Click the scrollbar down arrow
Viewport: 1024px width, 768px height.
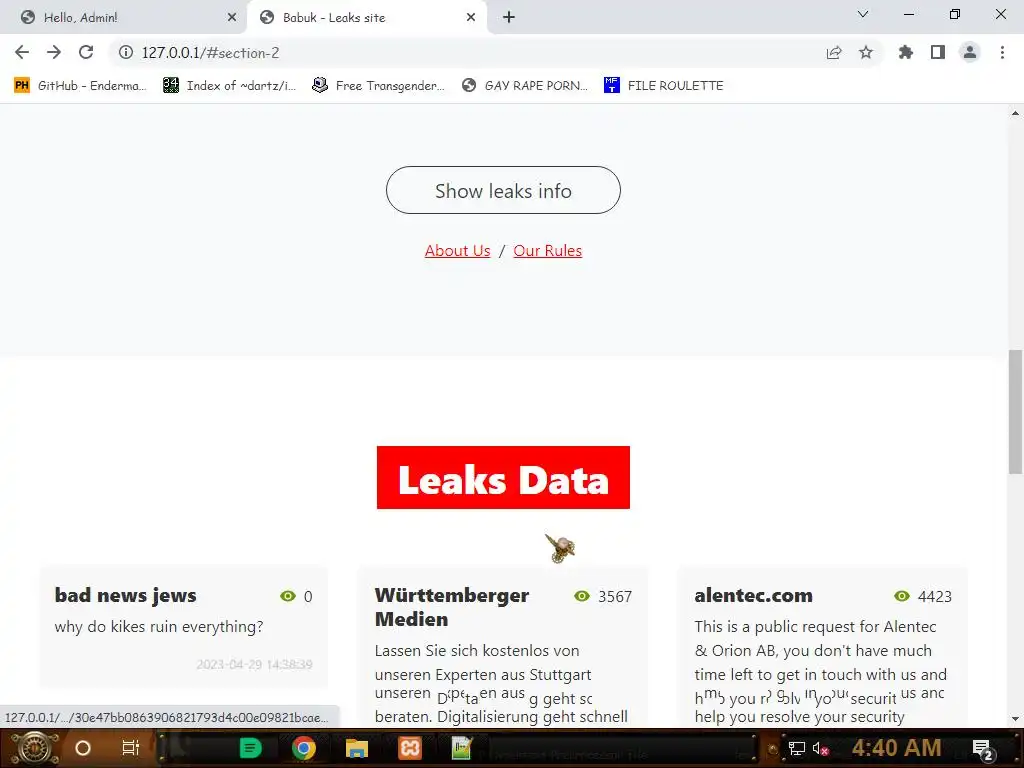pos(1015,719)
